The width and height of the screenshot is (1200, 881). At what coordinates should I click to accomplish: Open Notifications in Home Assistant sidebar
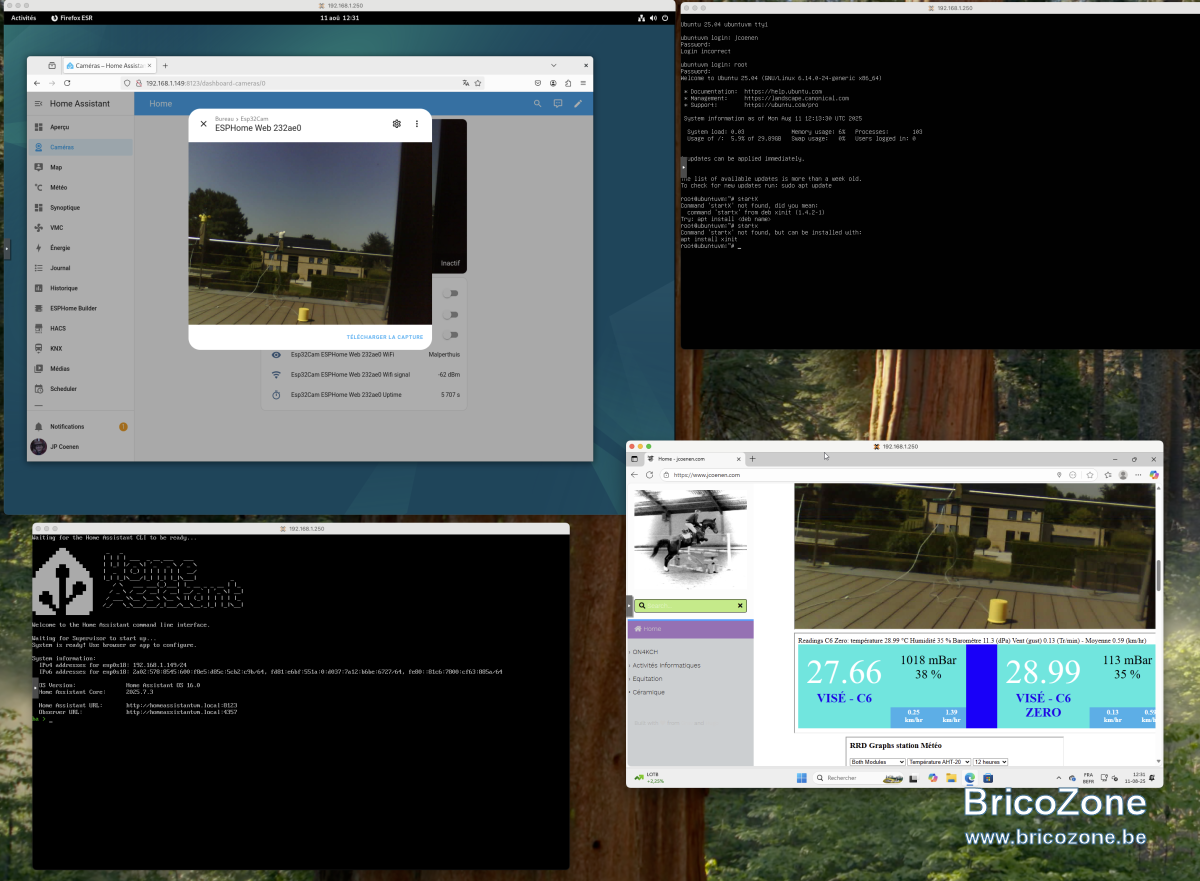(80, 426)
